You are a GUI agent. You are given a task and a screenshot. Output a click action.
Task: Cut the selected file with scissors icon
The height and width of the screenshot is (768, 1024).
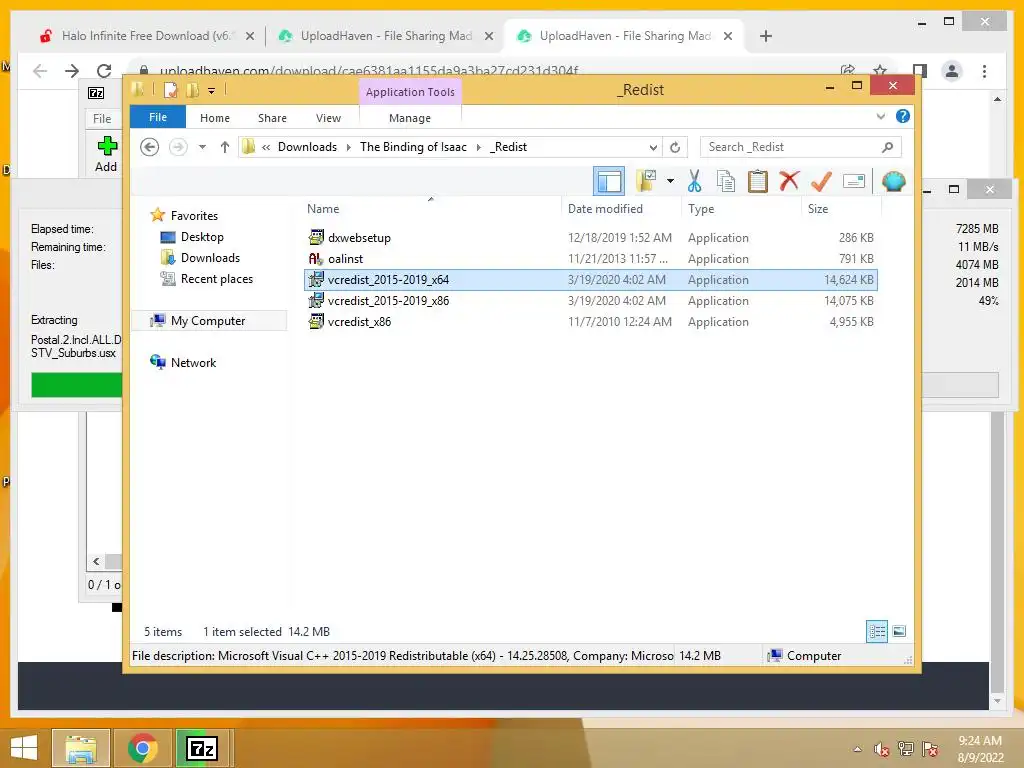694,181
